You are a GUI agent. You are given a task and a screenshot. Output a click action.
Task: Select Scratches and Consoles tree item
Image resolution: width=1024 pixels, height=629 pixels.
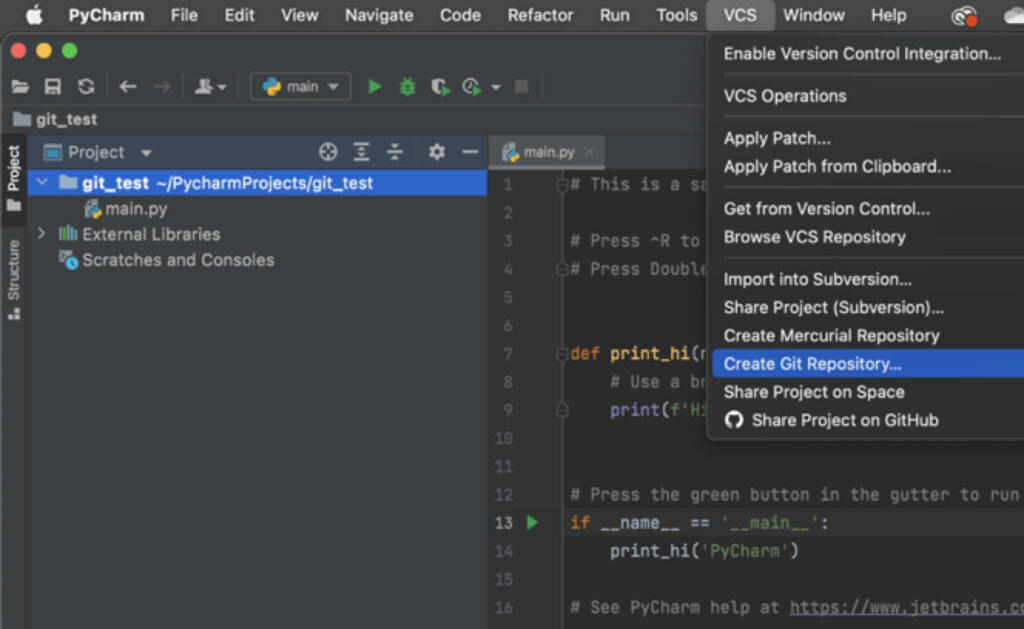coord(167,260)
